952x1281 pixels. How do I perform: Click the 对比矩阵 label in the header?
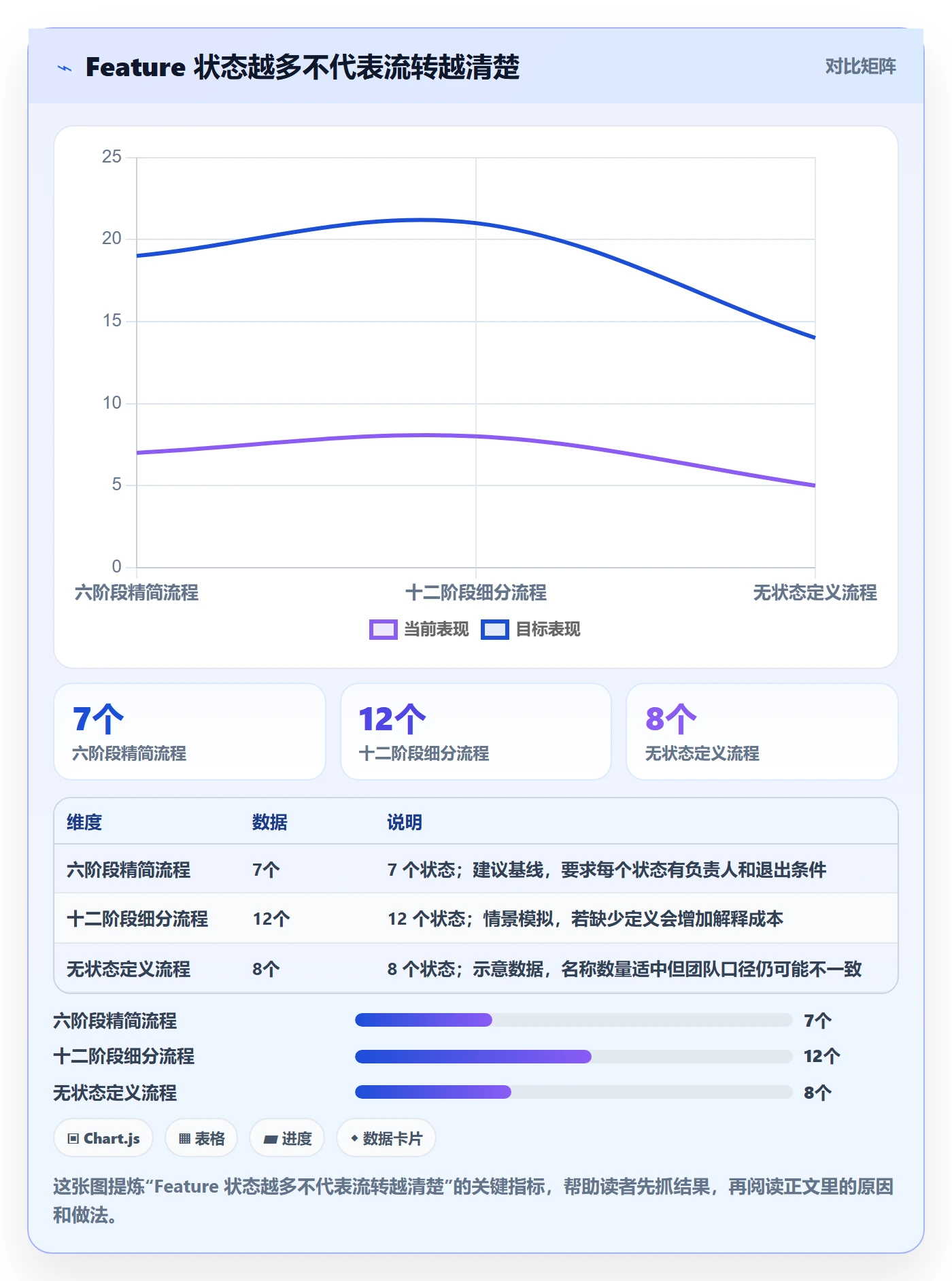coord(860,67)
